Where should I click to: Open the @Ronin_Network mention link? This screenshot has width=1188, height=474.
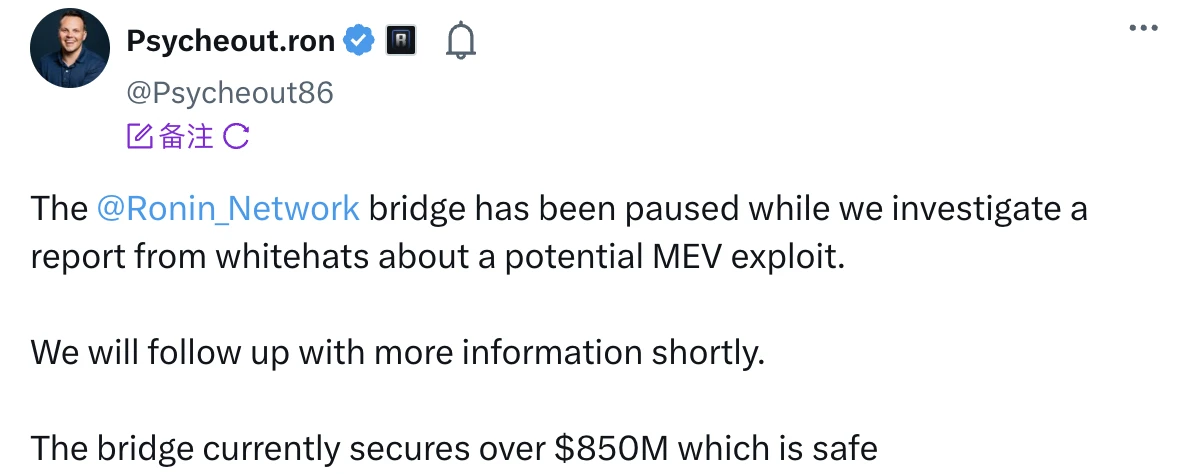pos(228,208)
